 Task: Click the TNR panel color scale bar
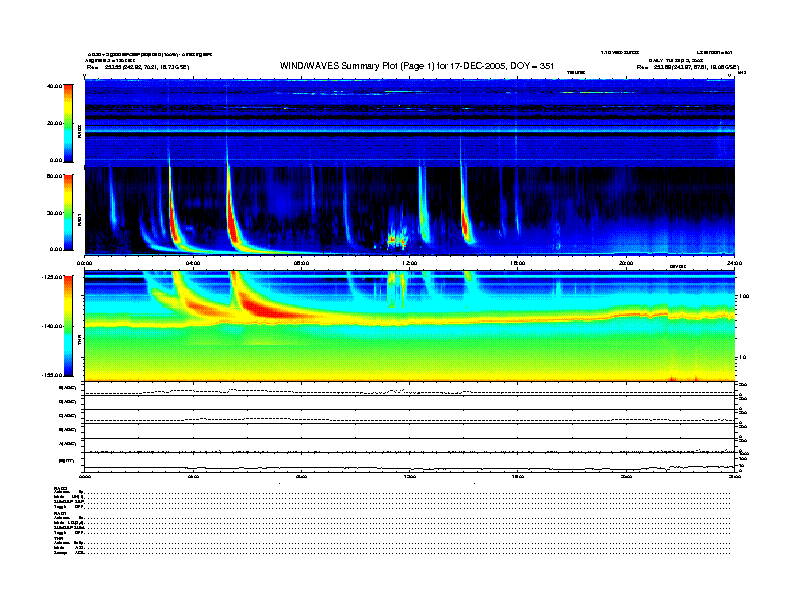click(68, 326)
